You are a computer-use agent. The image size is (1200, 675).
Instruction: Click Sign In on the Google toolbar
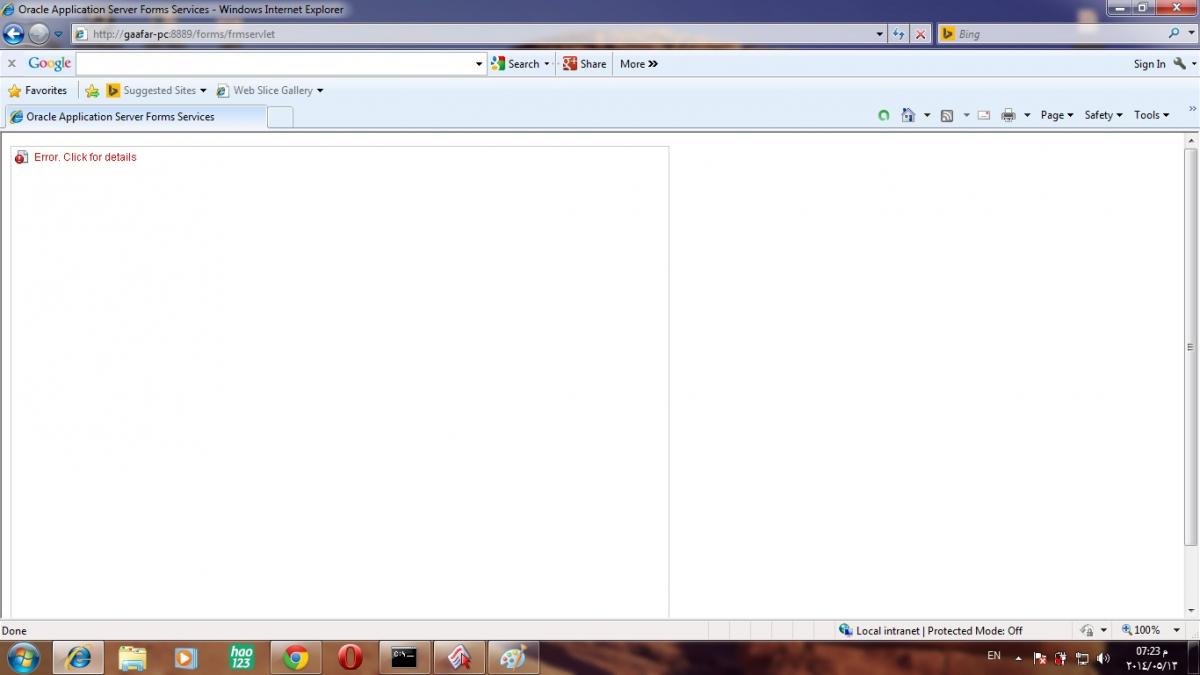[1149, 64]
